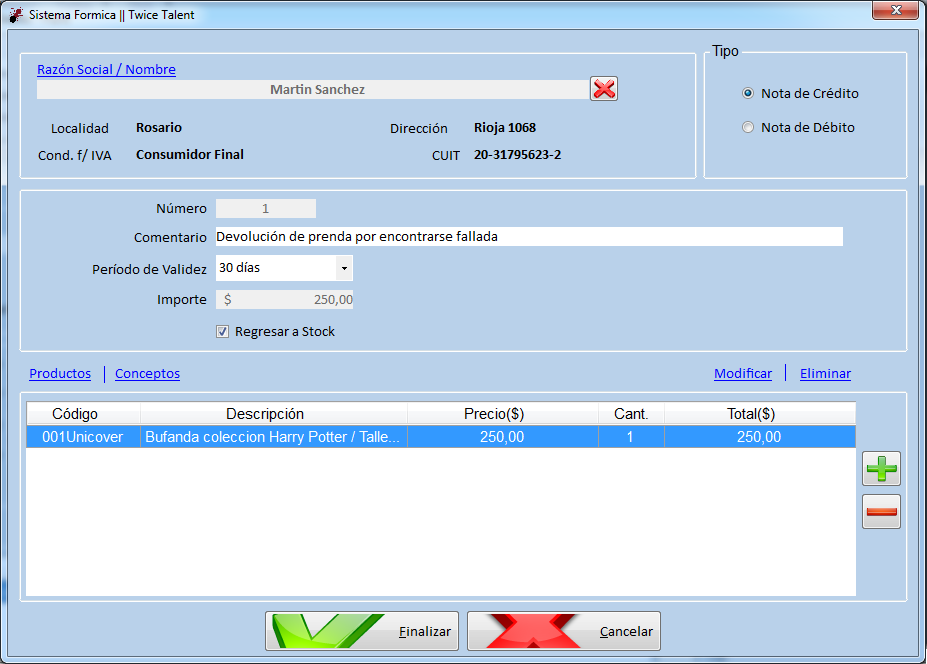Select the Nota de Débito option
927x664 pixels.
tap(748, 127)
